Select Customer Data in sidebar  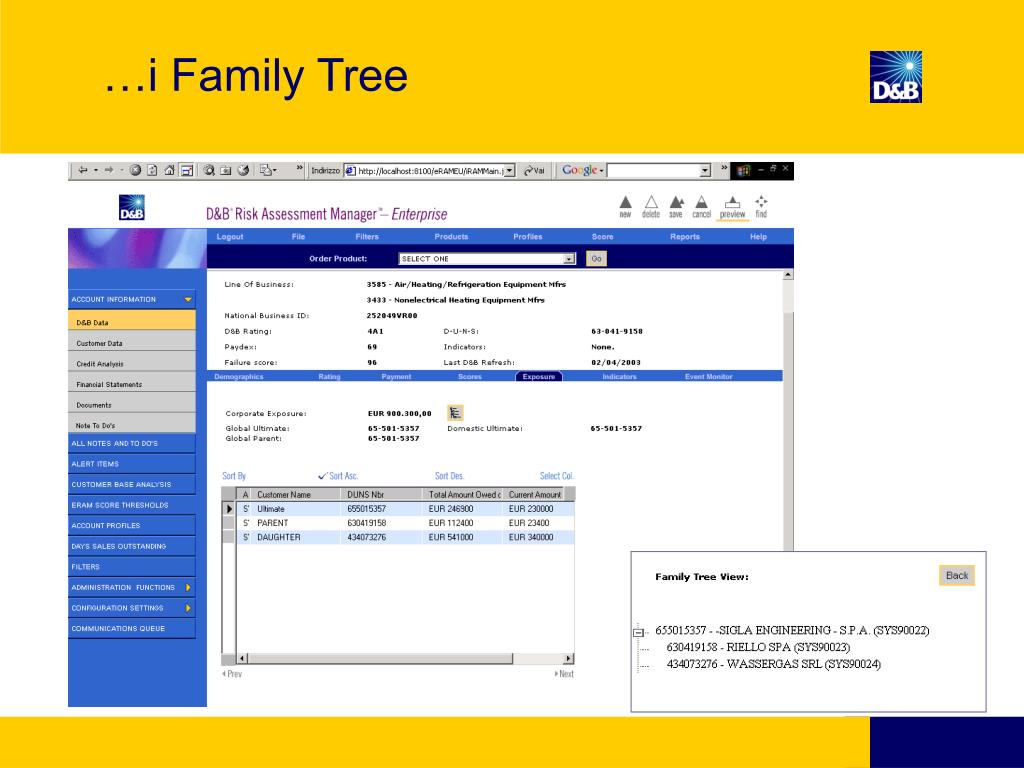point(132,343)
